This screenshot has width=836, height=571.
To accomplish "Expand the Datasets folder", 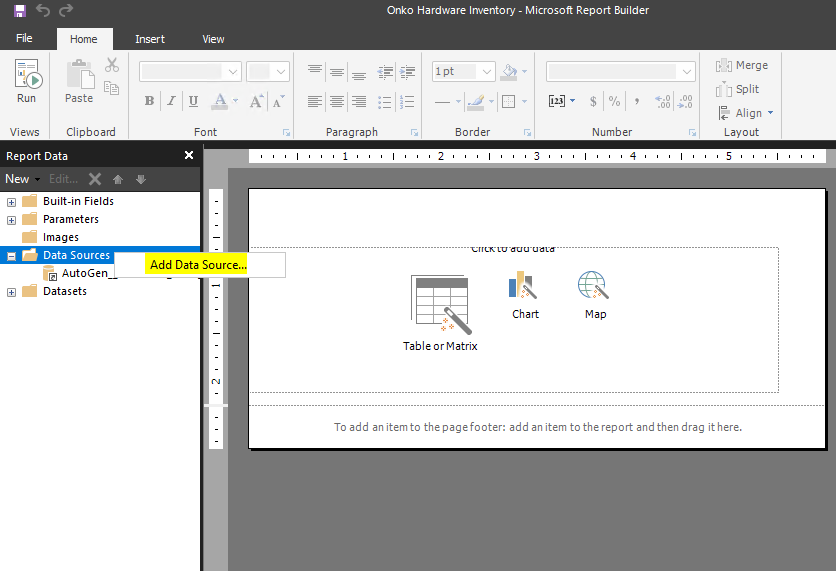I will click(x=11, y=293).
